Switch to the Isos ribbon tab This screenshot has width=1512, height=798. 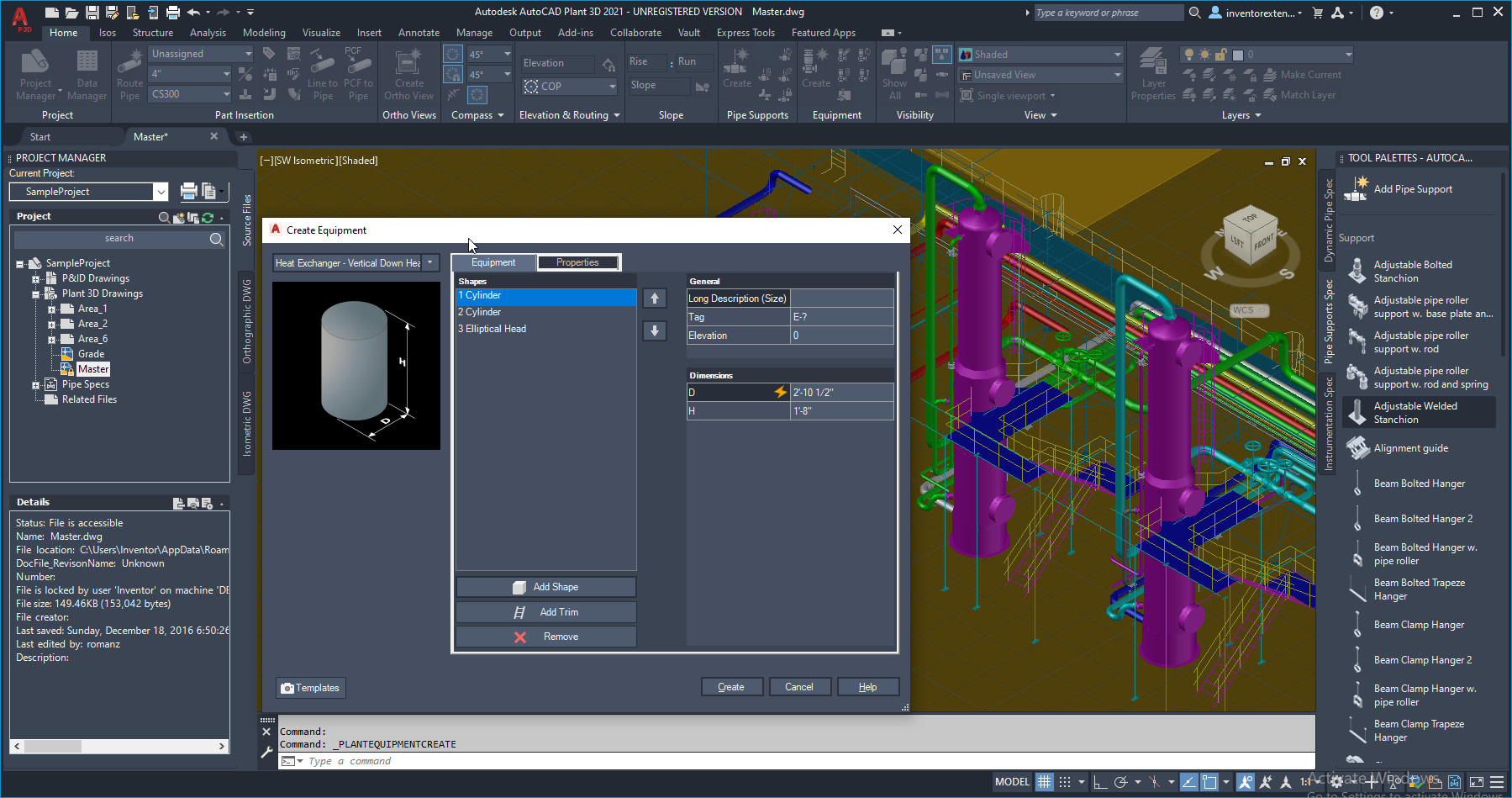pyautogui.click(x=108, y=33)
